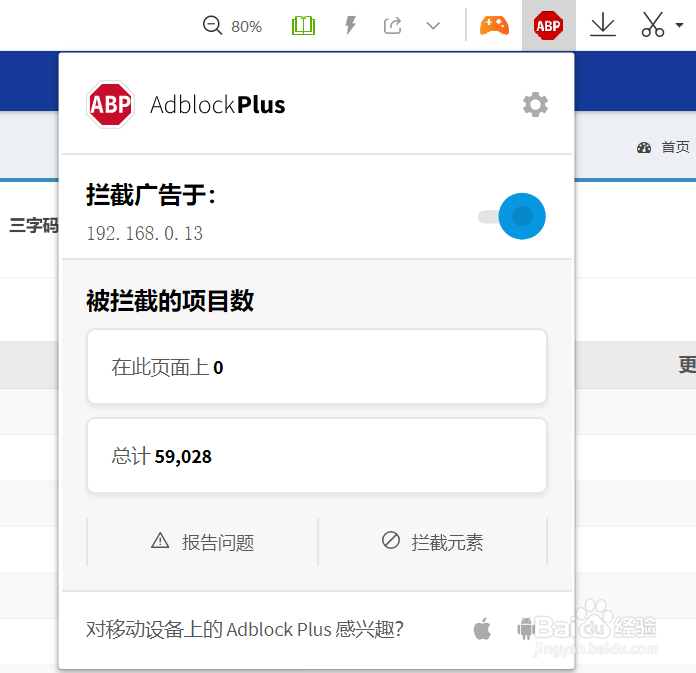Click the zoom out magnifier icon

tap(212, 25)
